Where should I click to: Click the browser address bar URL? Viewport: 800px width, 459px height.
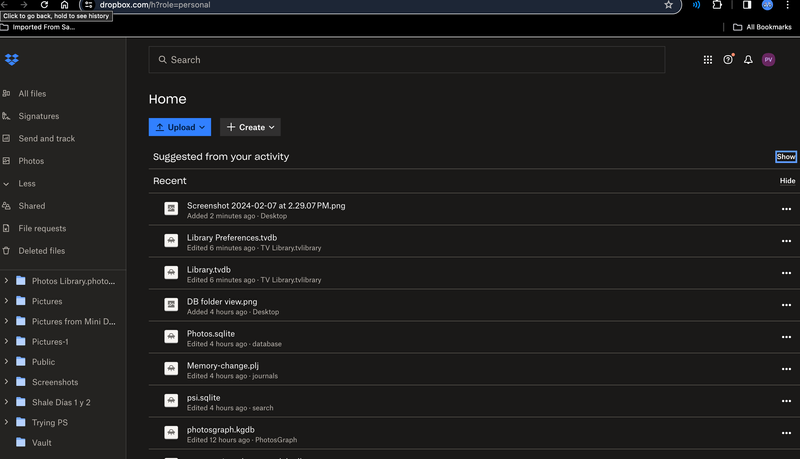[x=155, y=5]
